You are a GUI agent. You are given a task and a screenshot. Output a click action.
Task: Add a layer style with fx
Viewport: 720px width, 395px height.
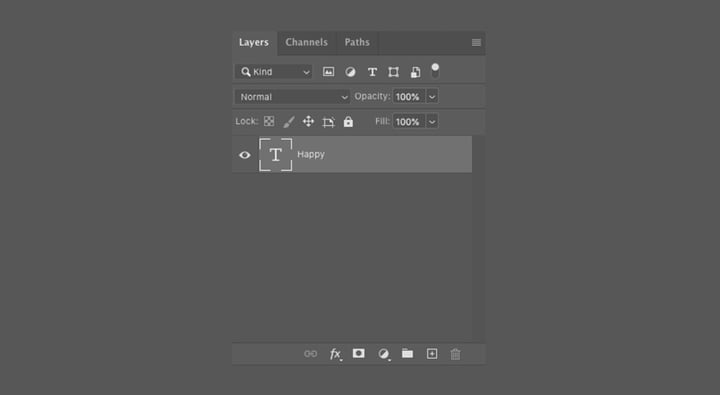[x=336, y=354]
